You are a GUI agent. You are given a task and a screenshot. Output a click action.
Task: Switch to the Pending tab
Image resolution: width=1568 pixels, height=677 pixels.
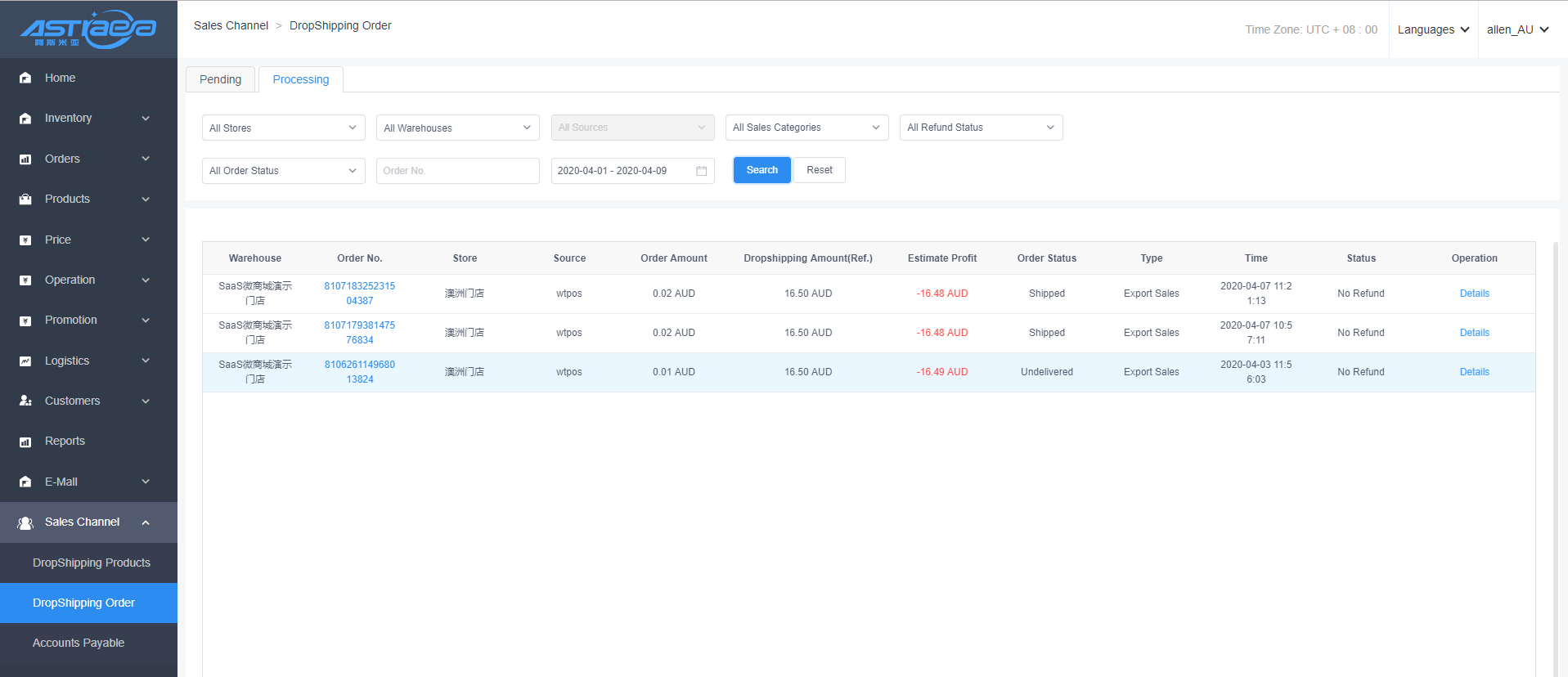tap(220, 79)
